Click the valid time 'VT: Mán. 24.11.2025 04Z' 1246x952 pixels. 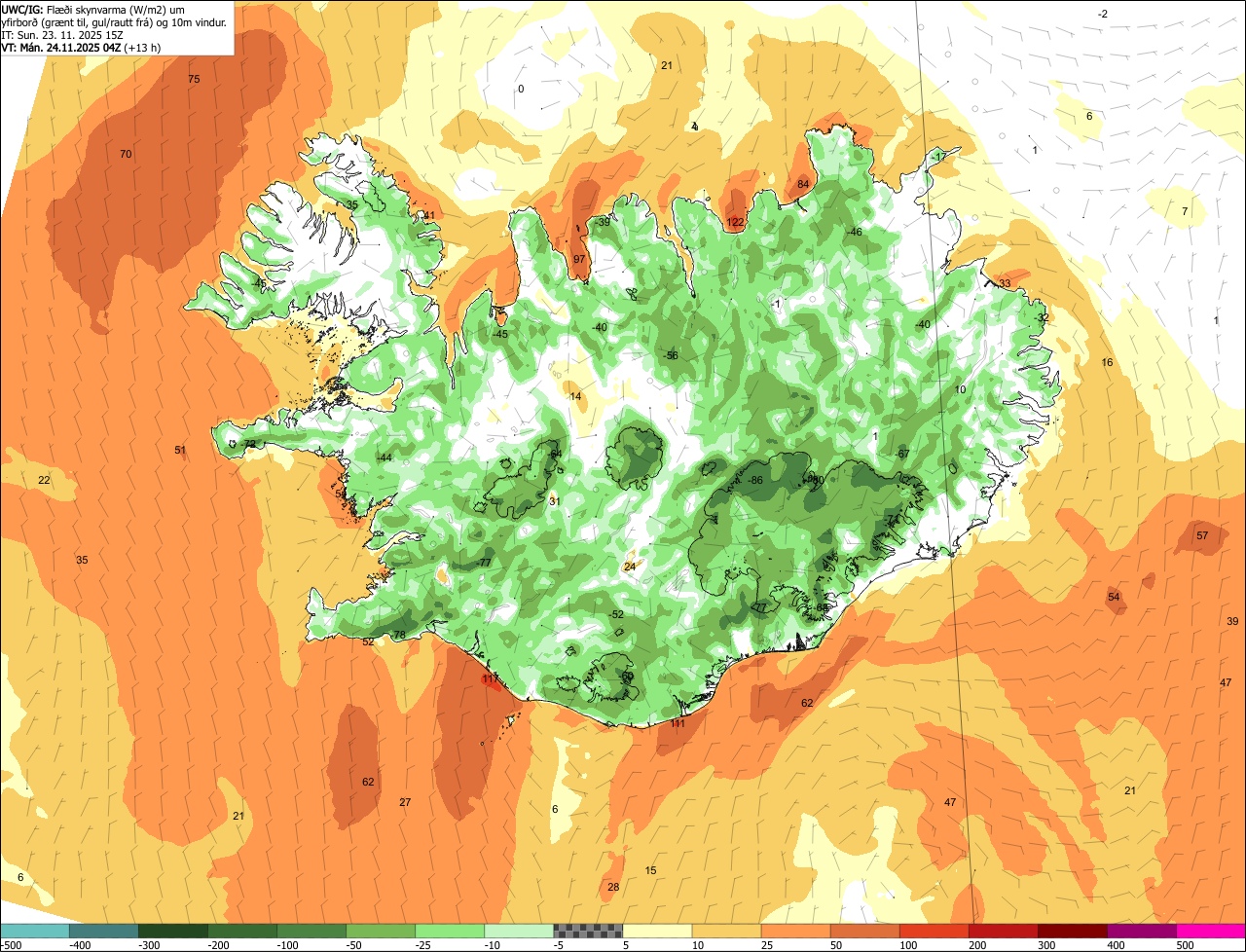60,47
